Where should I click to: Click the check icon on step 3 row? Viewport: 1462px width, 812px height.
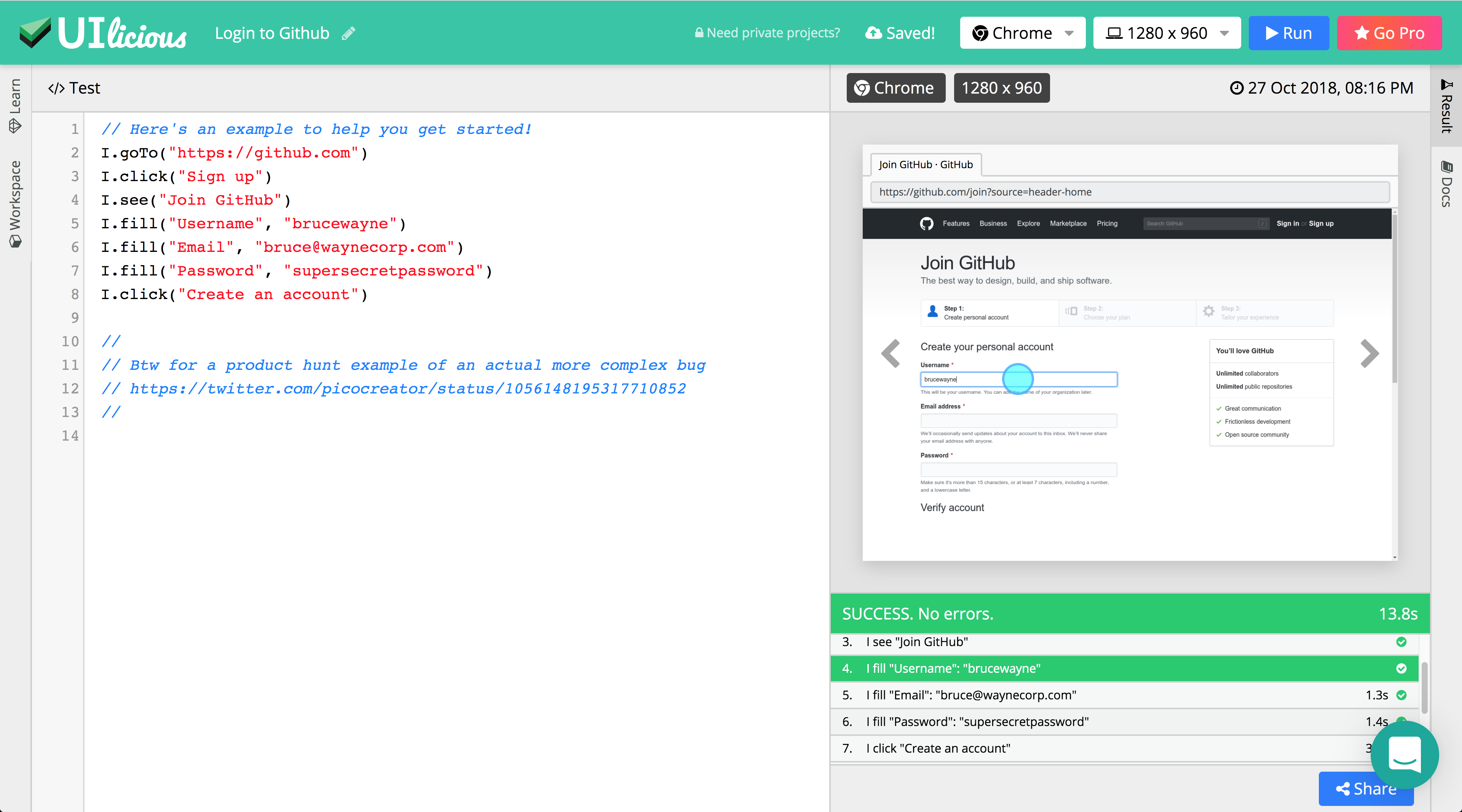tap(1401, 642)
